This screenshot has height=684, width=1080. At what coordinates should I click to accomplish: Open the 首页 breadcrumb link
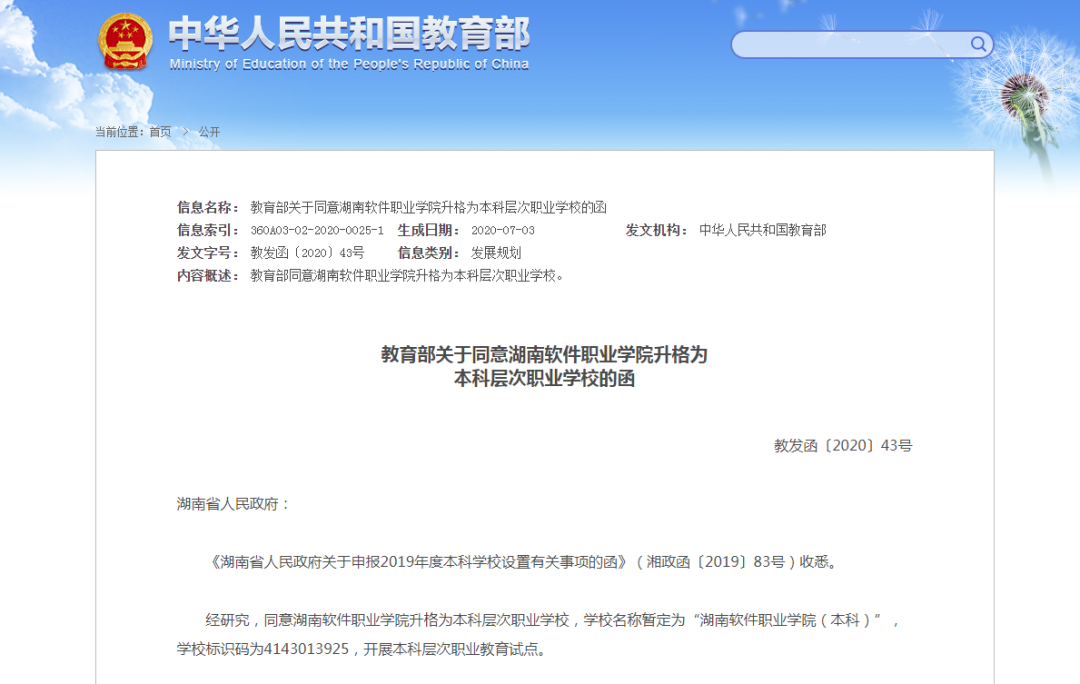[158, 131]
